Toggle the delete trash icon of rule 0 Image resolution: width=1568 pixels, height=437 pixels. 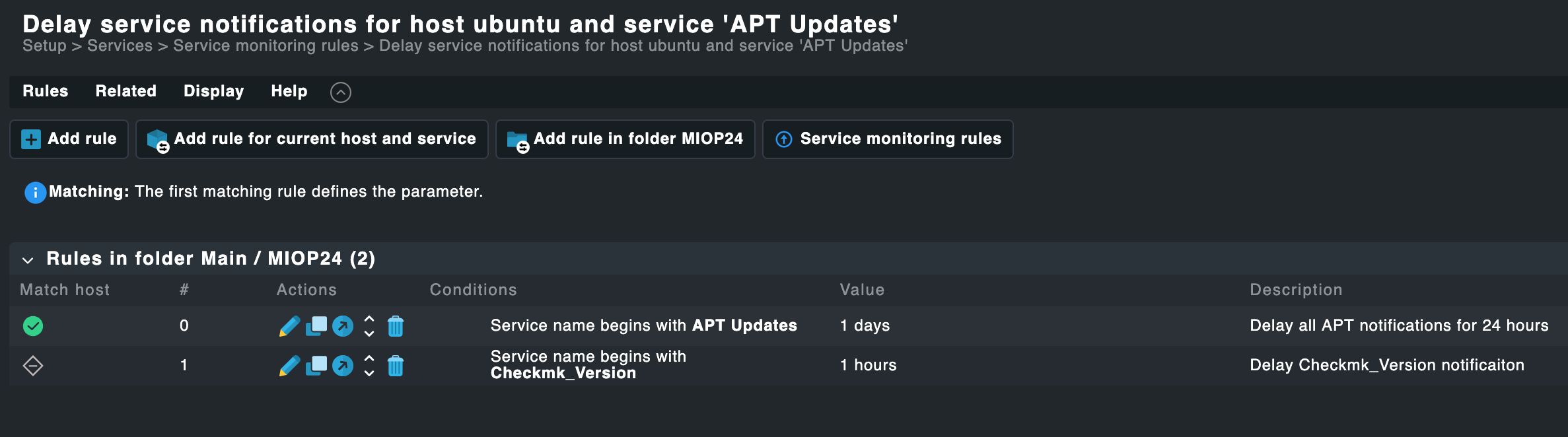tap(395, 325)
